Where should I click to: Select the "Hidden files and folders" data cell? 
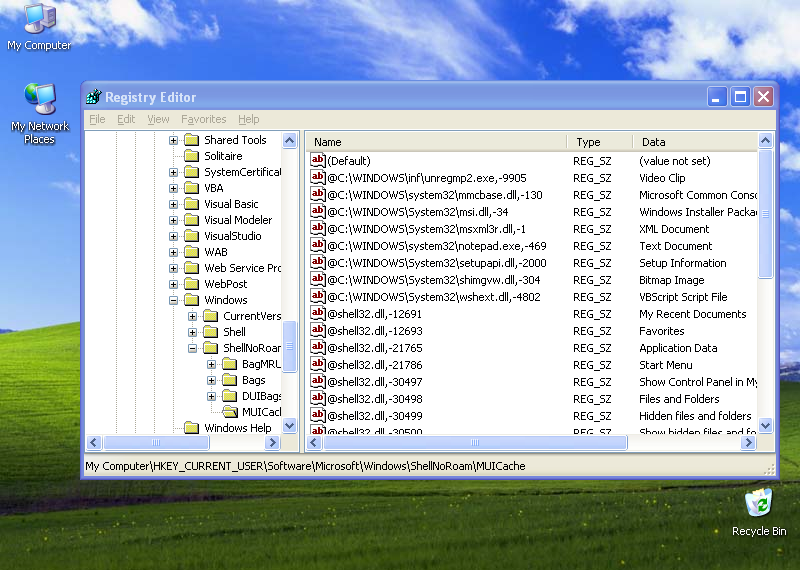click(x=695, y=416)
